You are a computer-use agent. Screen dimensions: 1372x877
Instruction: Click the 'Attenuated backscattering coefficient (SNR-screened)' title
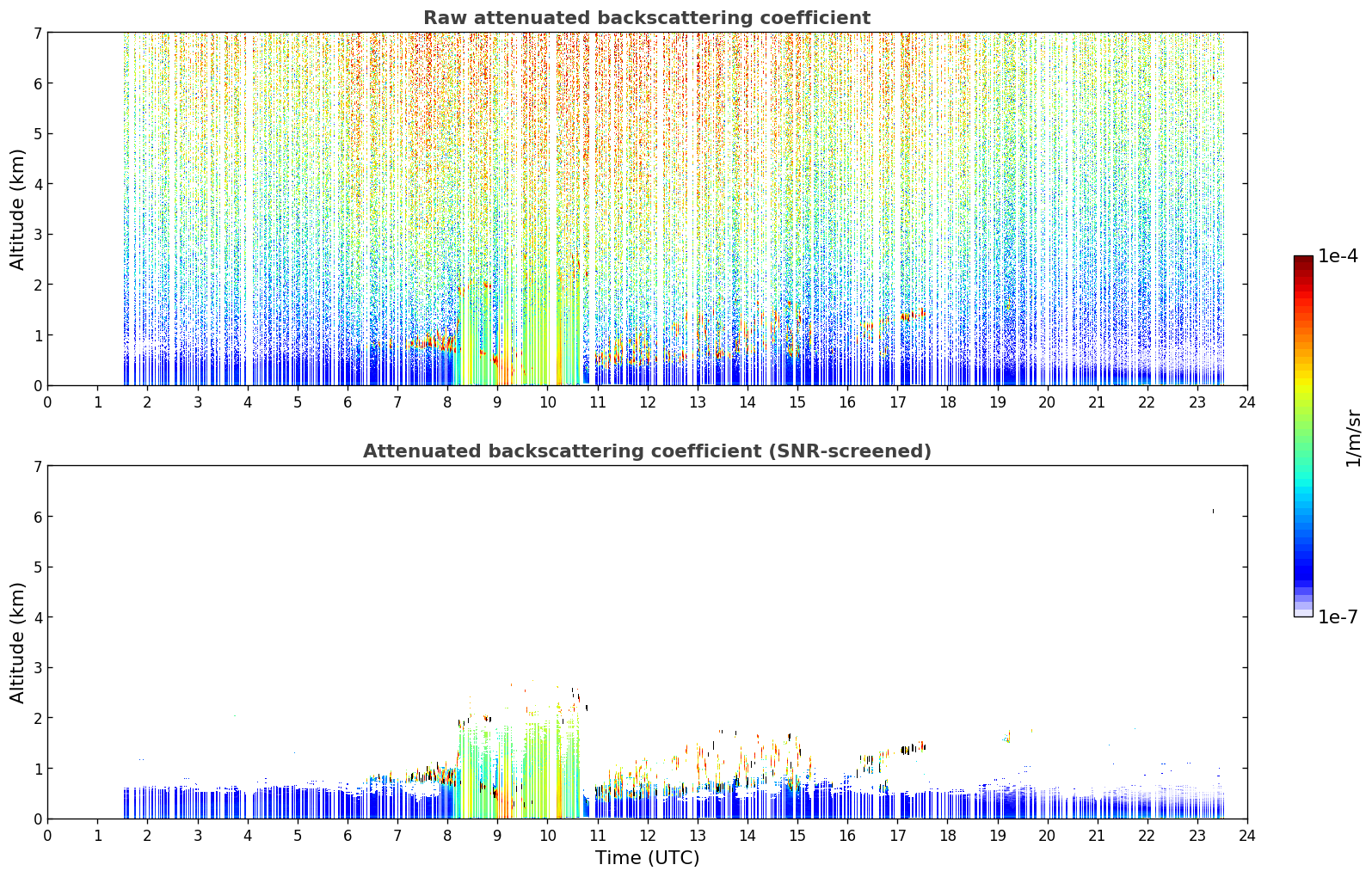(647, 451)
